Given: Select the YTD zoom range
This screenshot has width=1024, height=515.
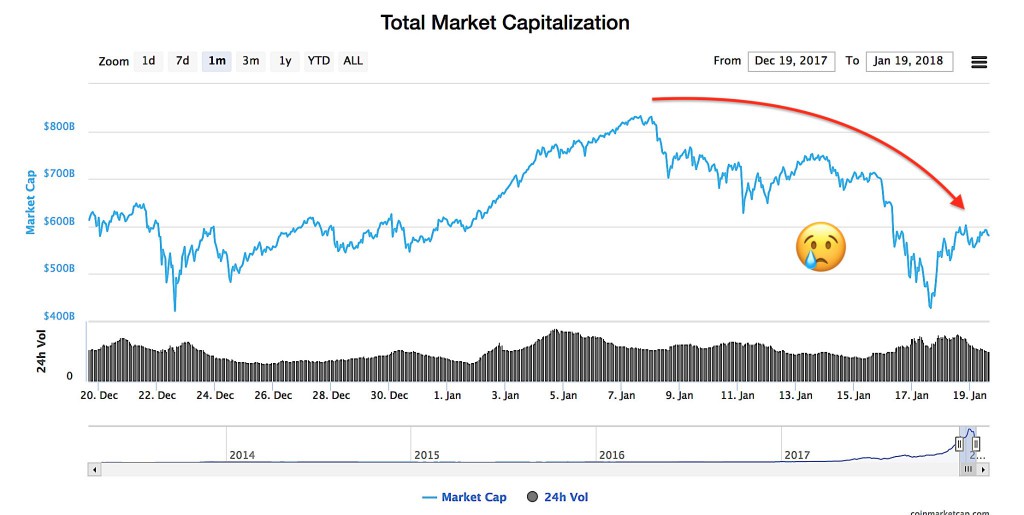Looking at the screenshot, I should pos(318,61).
